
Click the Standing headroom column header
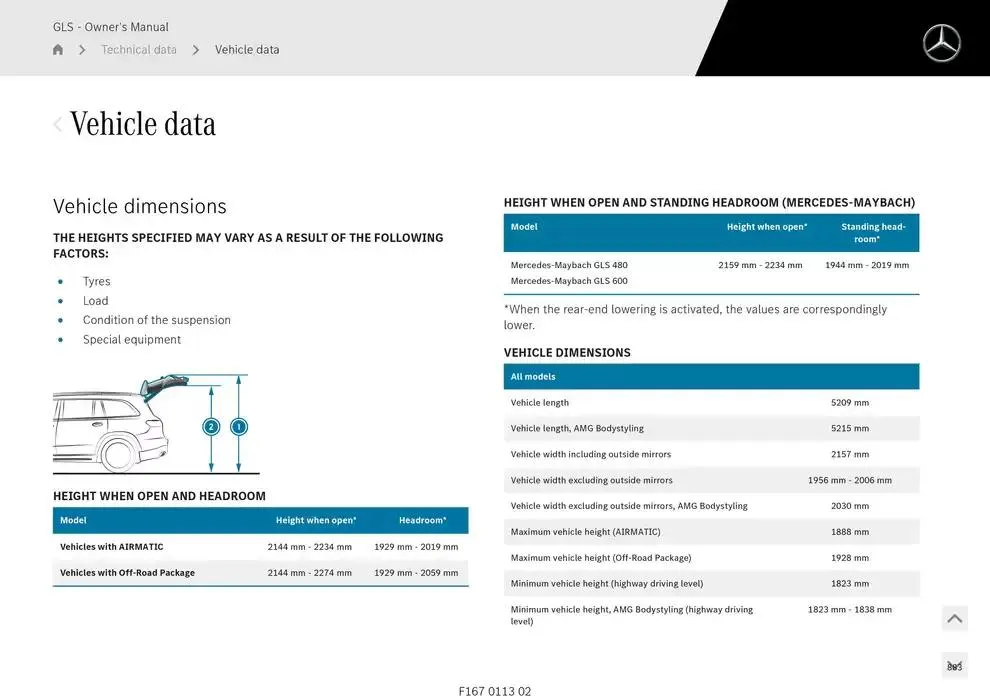(x=872, y=233)
